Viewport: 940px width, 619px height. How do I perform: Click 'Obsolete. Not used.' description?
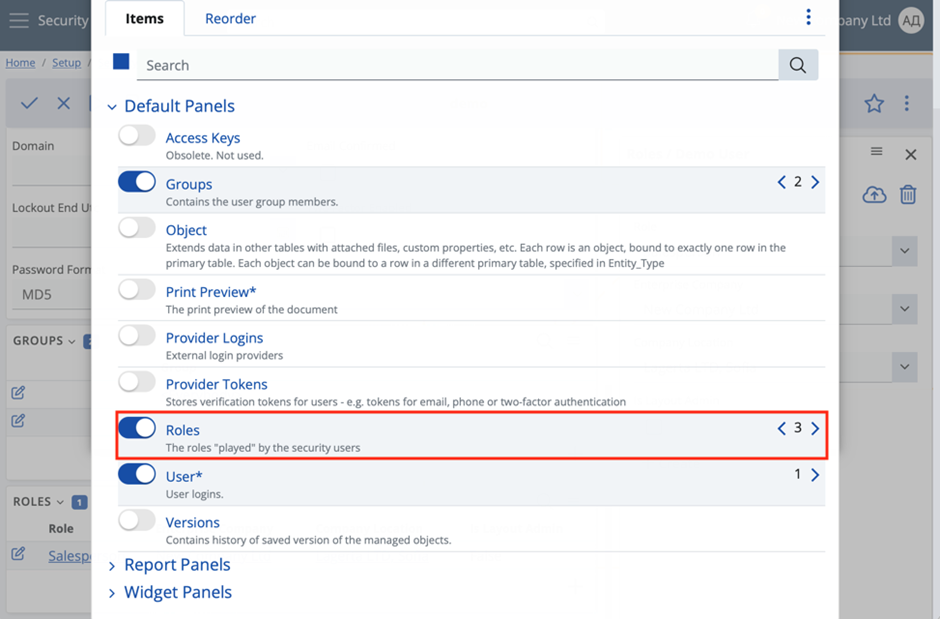pyautogui.click(x=215, y=155)
